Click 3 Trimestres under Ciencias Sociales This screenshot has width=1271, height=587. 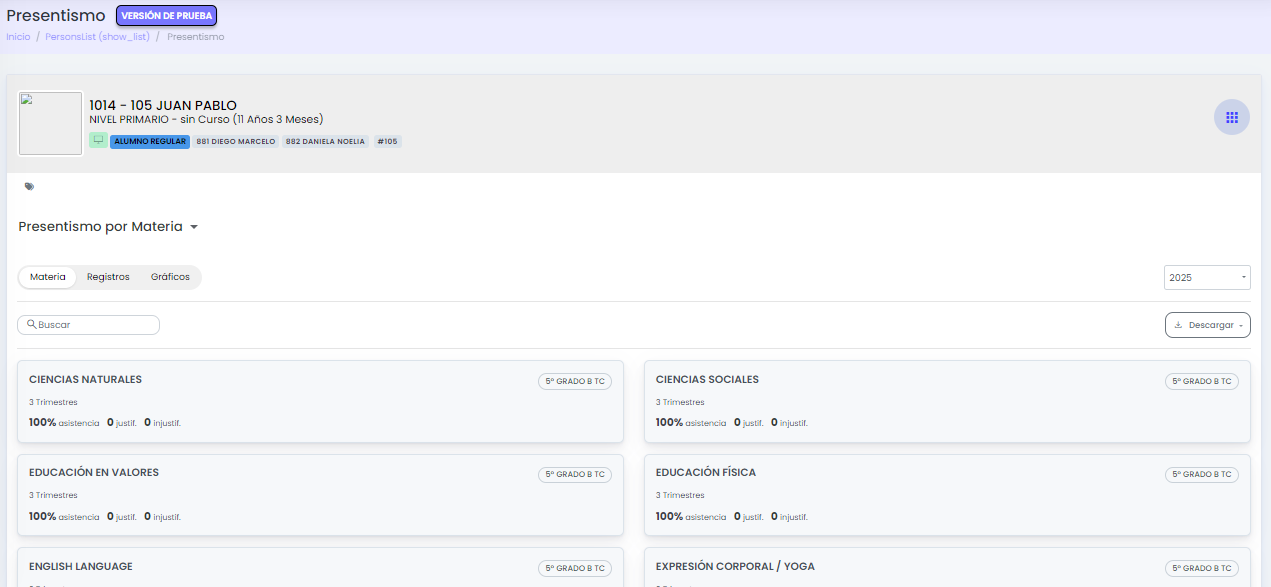pyautogui.click(x=680, y=402)
